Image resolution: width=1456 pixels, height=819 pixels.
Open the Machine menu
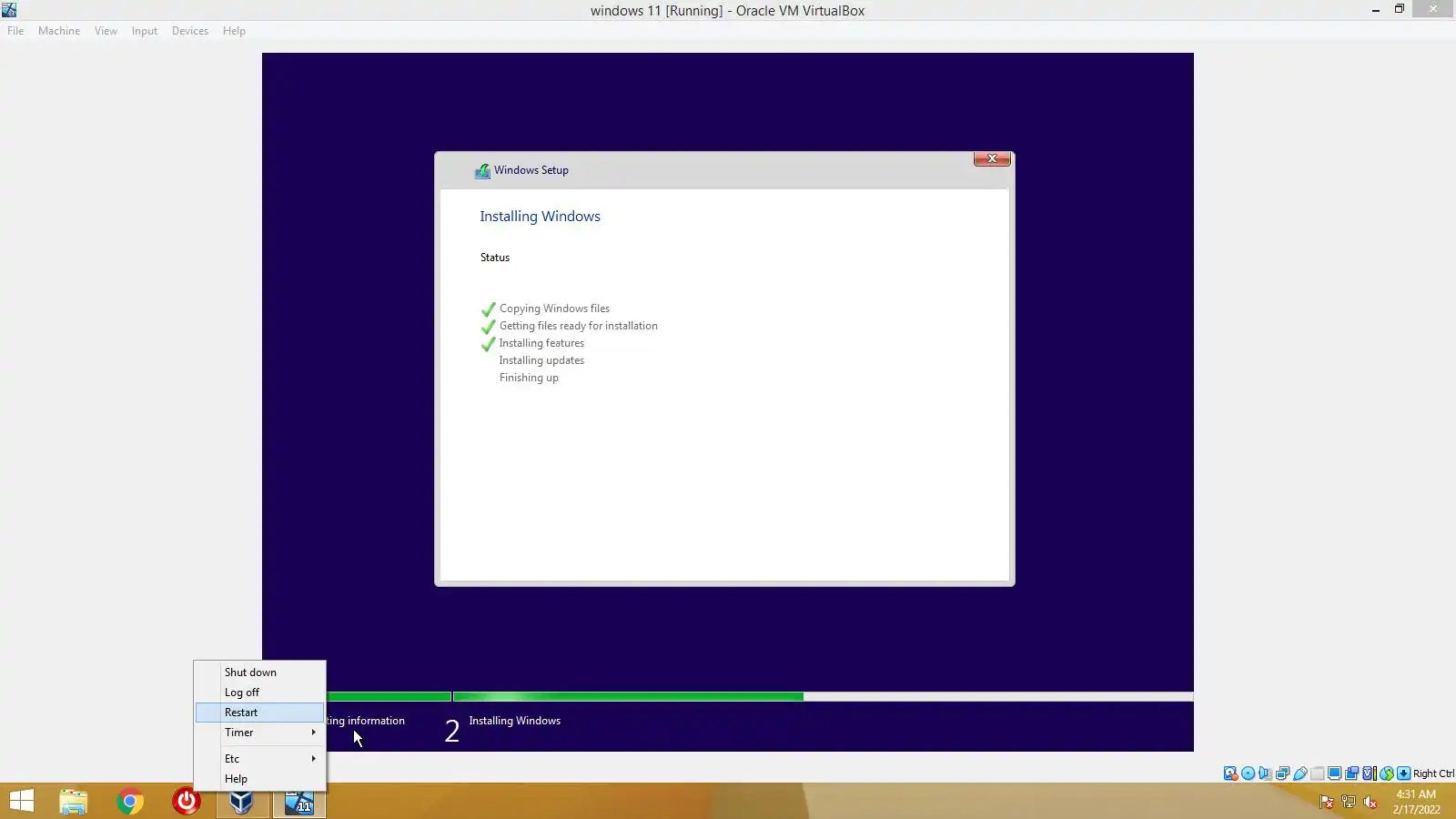tap(59, 31)
